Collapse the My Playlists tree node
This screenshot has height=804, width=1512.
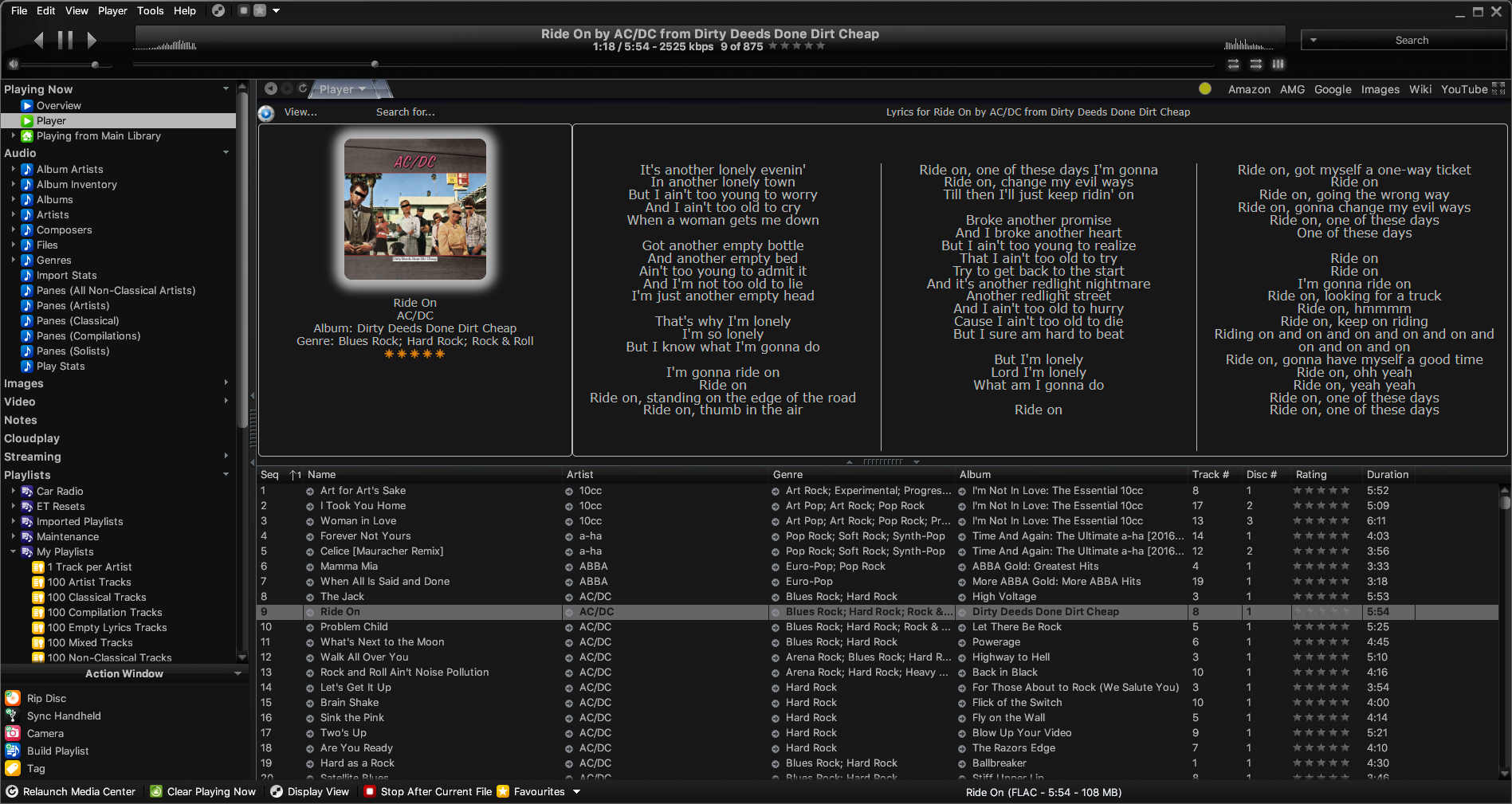(14, 551)
